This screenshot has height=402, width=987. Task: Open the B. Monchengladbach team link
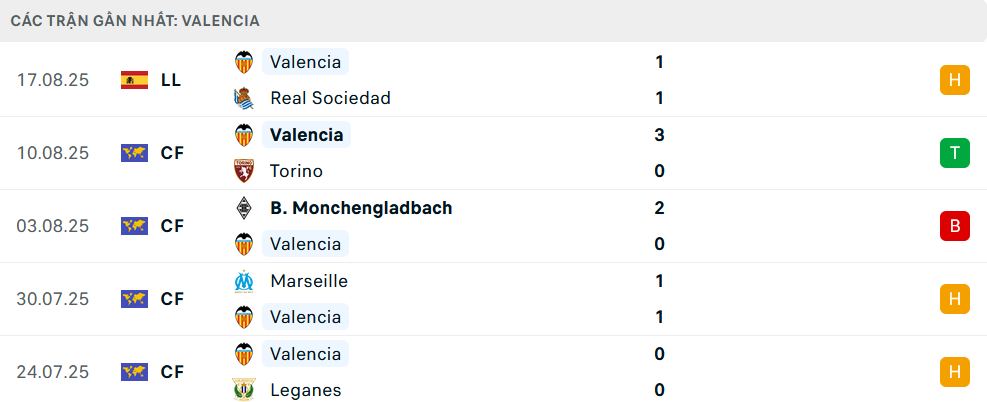[x=361, y=208]
